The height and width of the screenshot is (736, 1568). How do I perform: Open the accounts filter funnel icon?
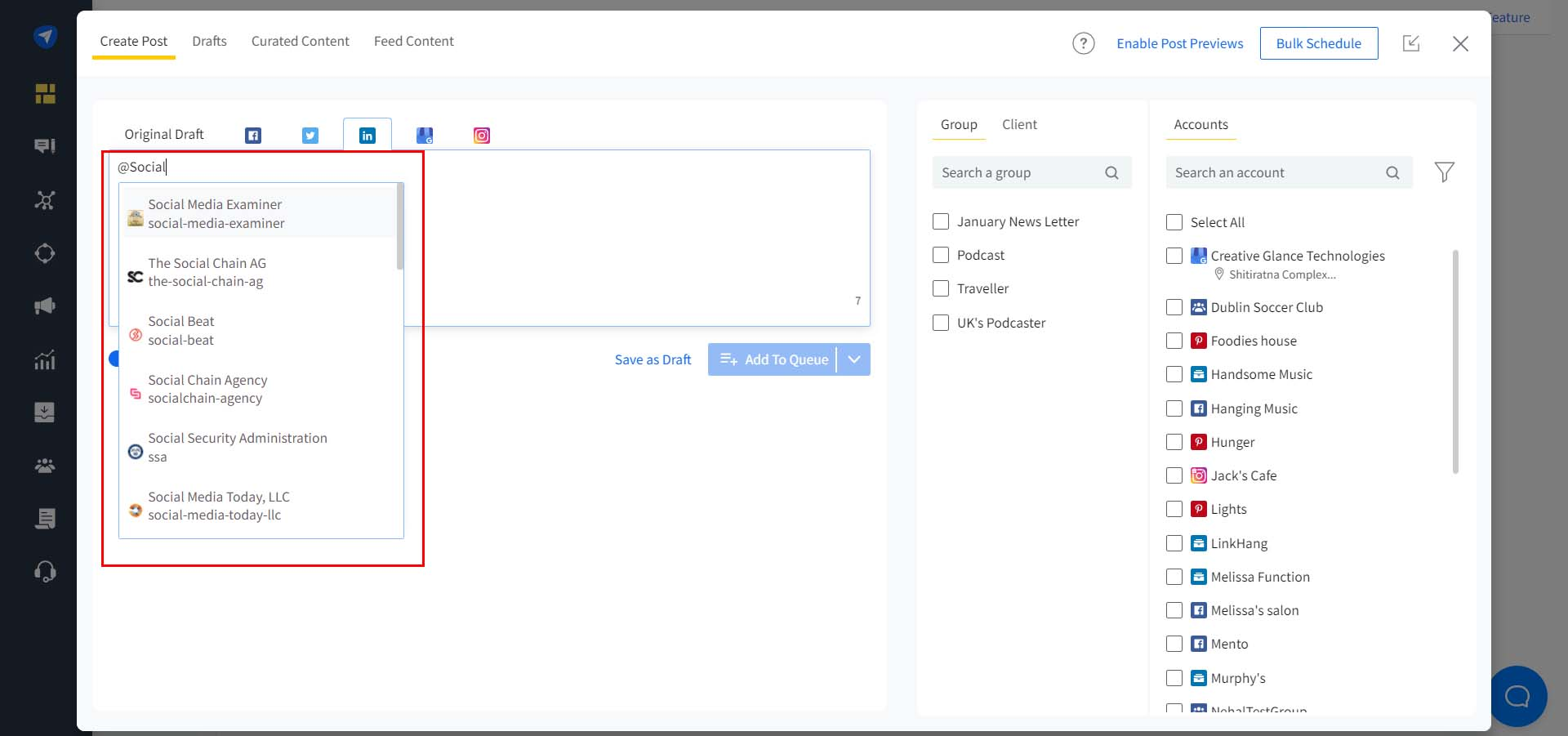click(x=1444, y=172)
